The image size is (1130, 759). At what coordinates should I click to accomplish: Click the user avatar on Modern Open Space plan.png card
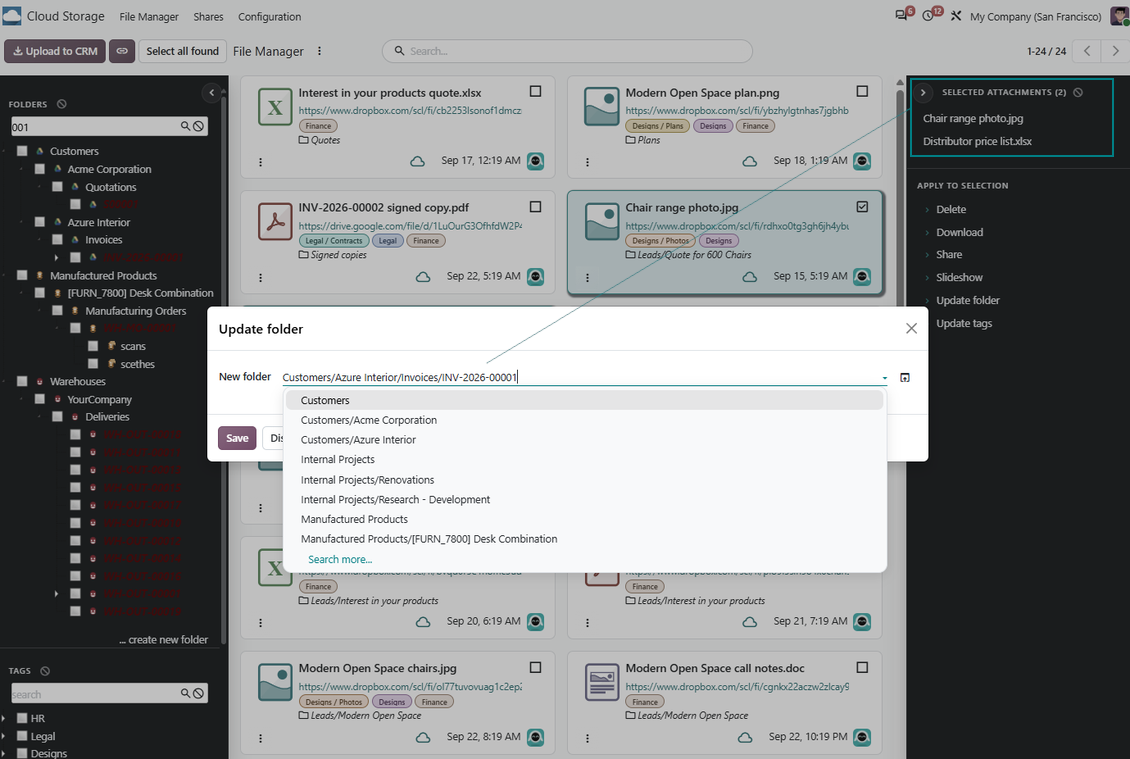(862, 161)
